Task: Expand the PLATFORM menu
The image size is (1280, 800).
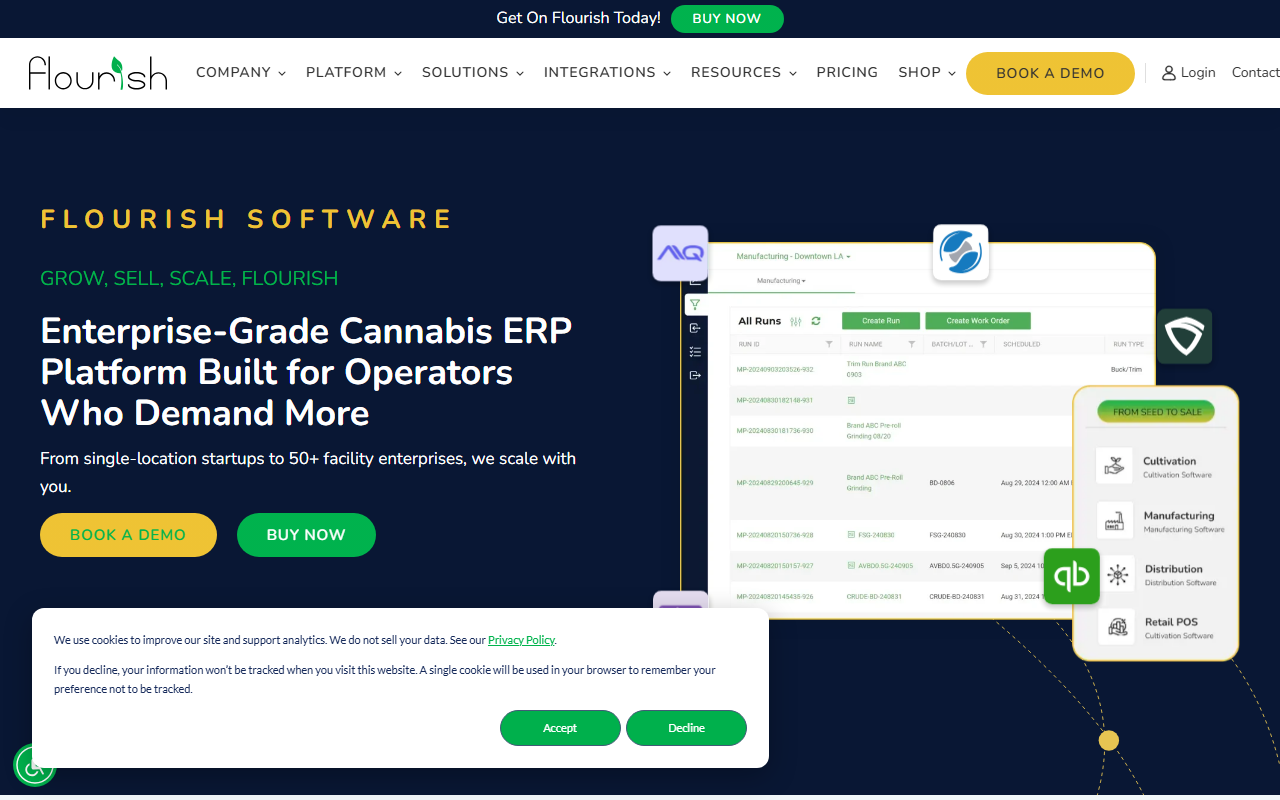Action: [x=354, y=73]
